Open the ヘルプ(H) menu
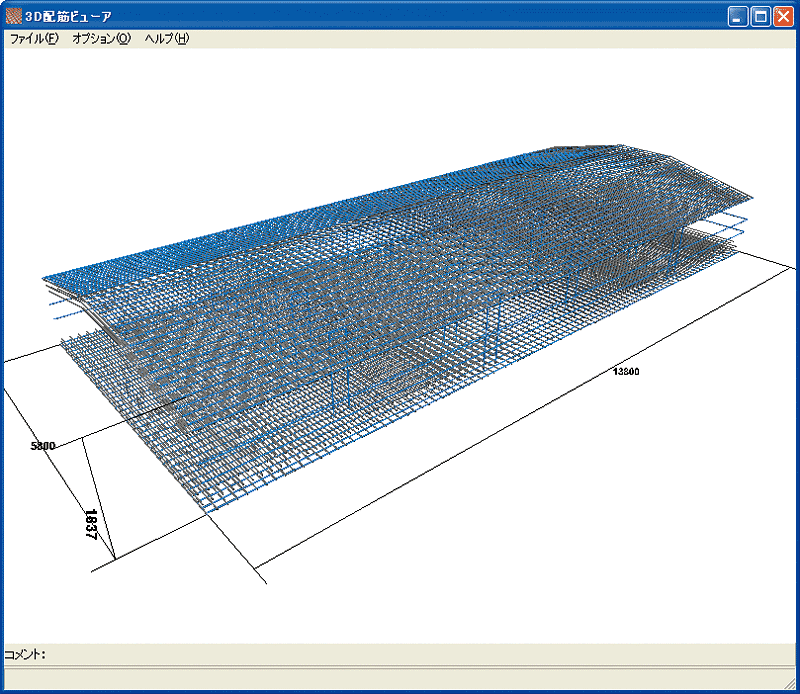Image resolution: width=800 pixels, height=694 pixels. pyautogui.click(x=167, y=38)
